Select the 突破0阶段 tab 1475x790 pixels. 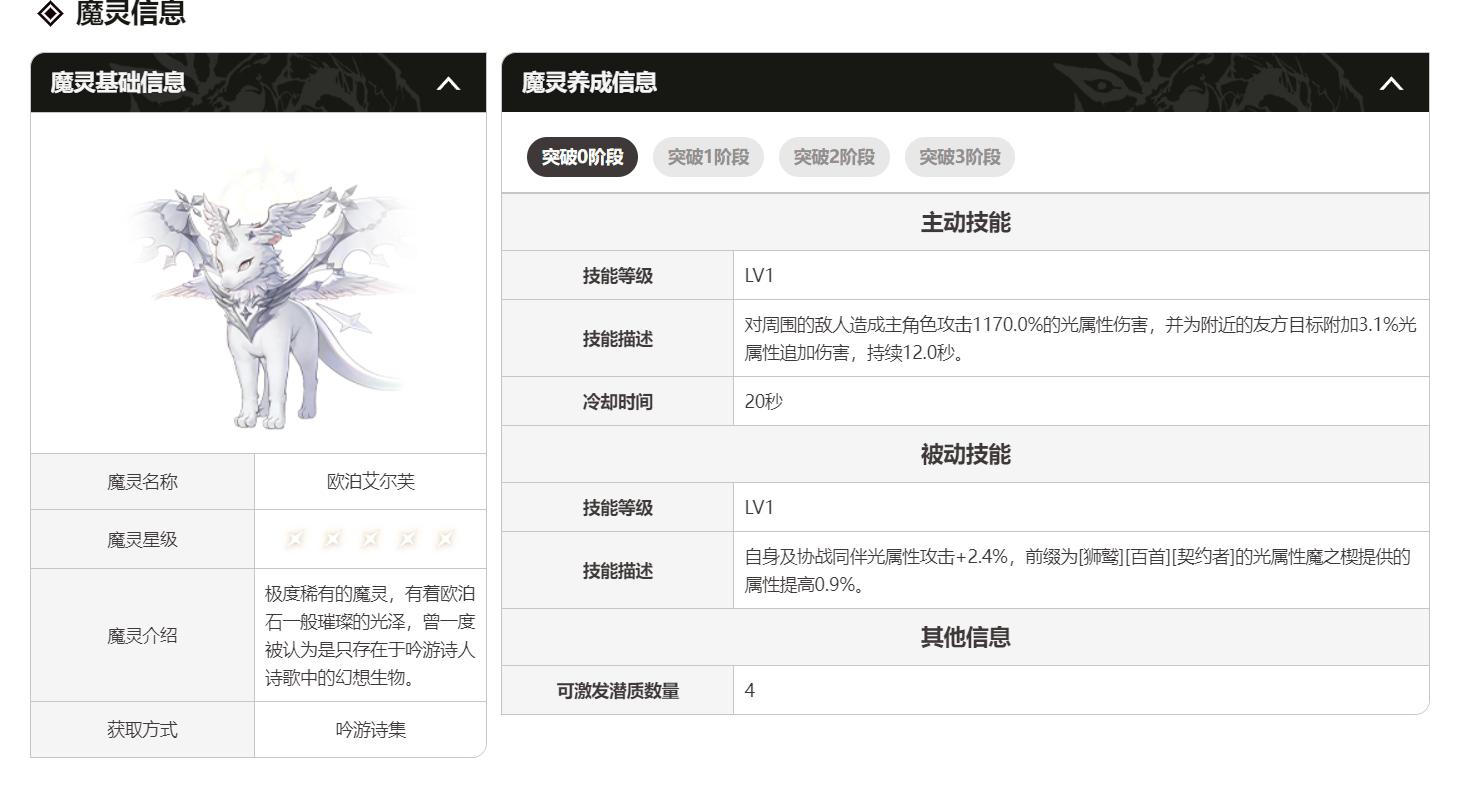pos(582,157)
